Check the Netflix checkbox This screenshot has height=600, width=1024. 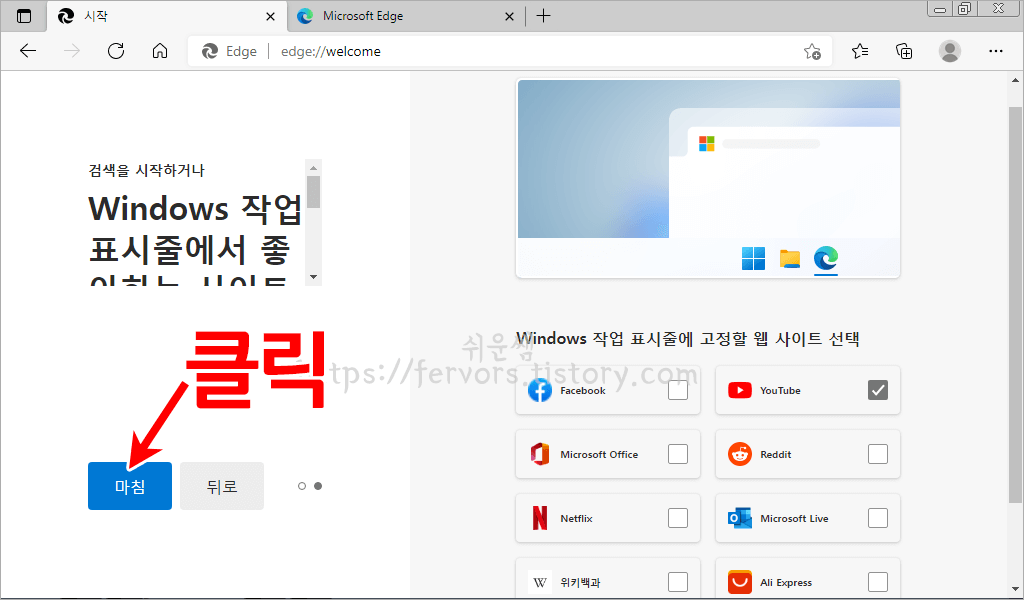[x=678, y=518]
